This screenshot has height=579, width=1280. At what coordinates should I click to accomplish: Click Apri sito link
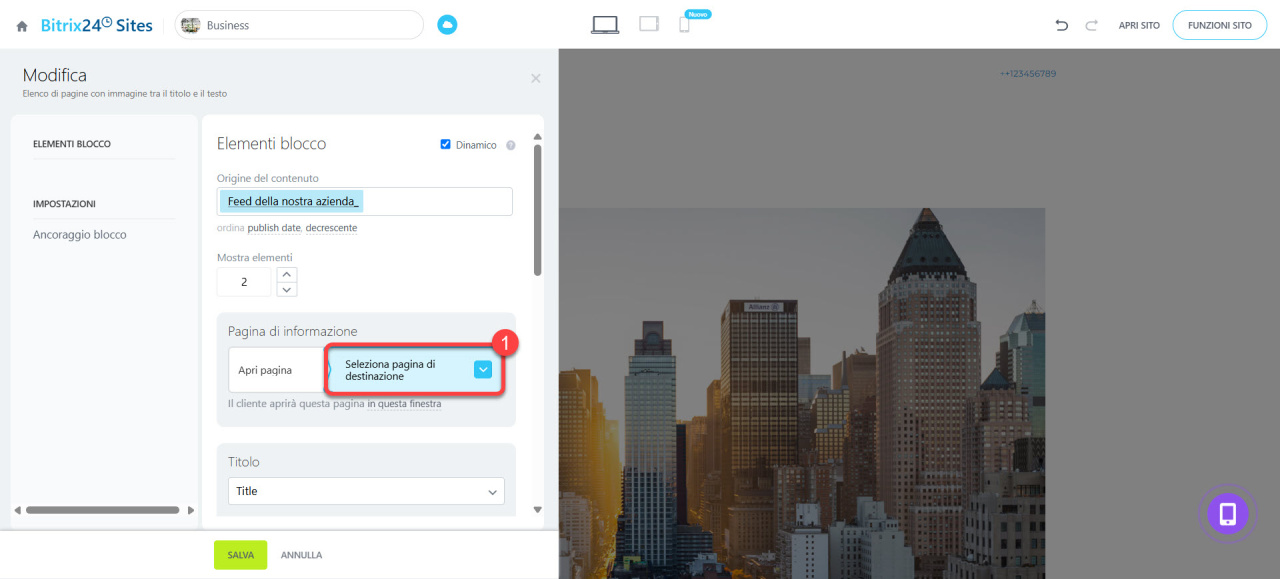[x=1139, y=25]
